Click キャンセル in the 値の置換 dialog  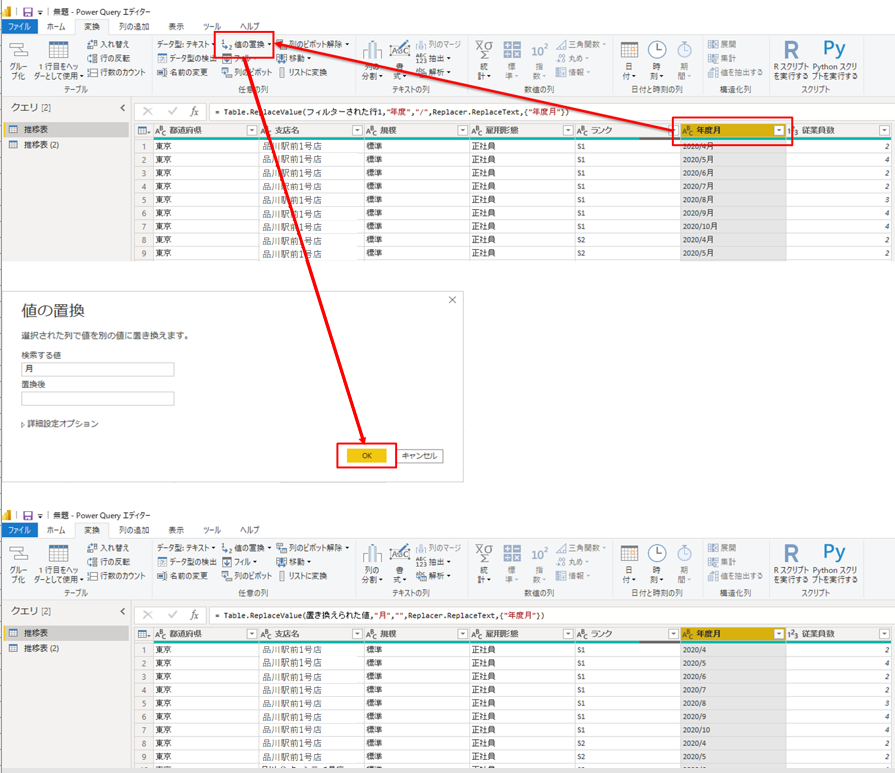pyautogui.click(x=419, y=455)
